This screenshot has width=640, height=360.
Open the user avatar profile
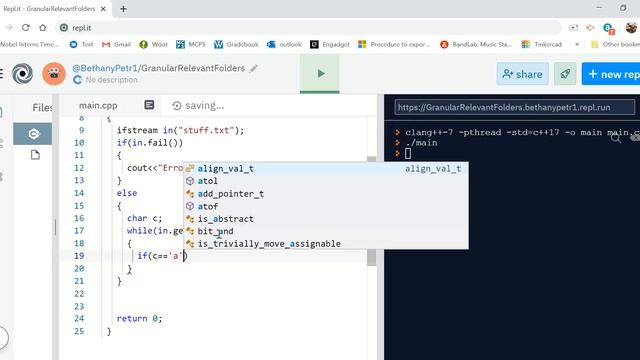point(54,74)
